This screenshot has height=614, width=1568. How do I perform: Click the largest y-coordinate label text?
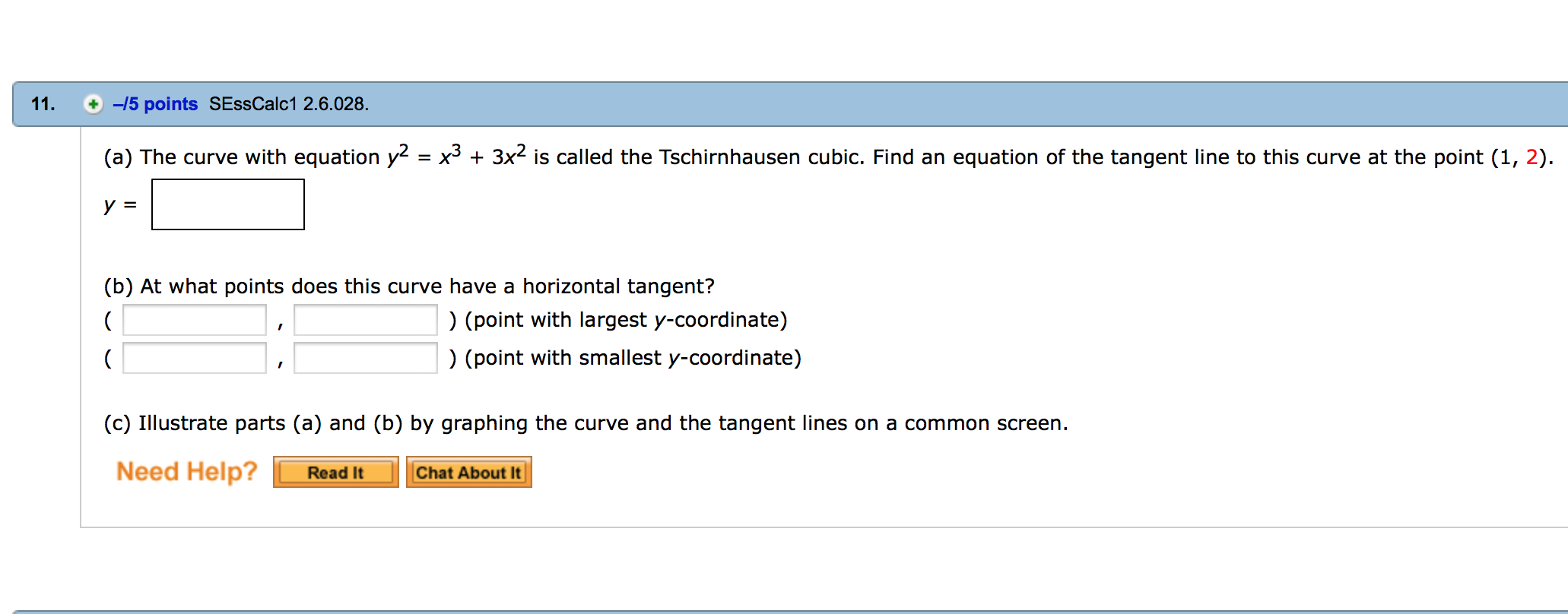(x=625, y=319)
